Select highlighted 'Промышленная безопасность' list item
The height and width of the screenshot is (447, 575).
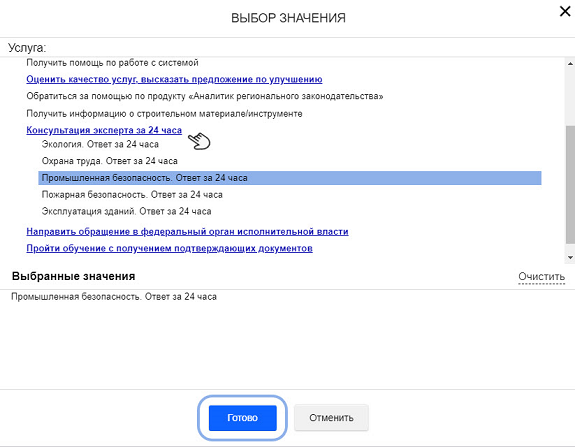pos(290,178)
